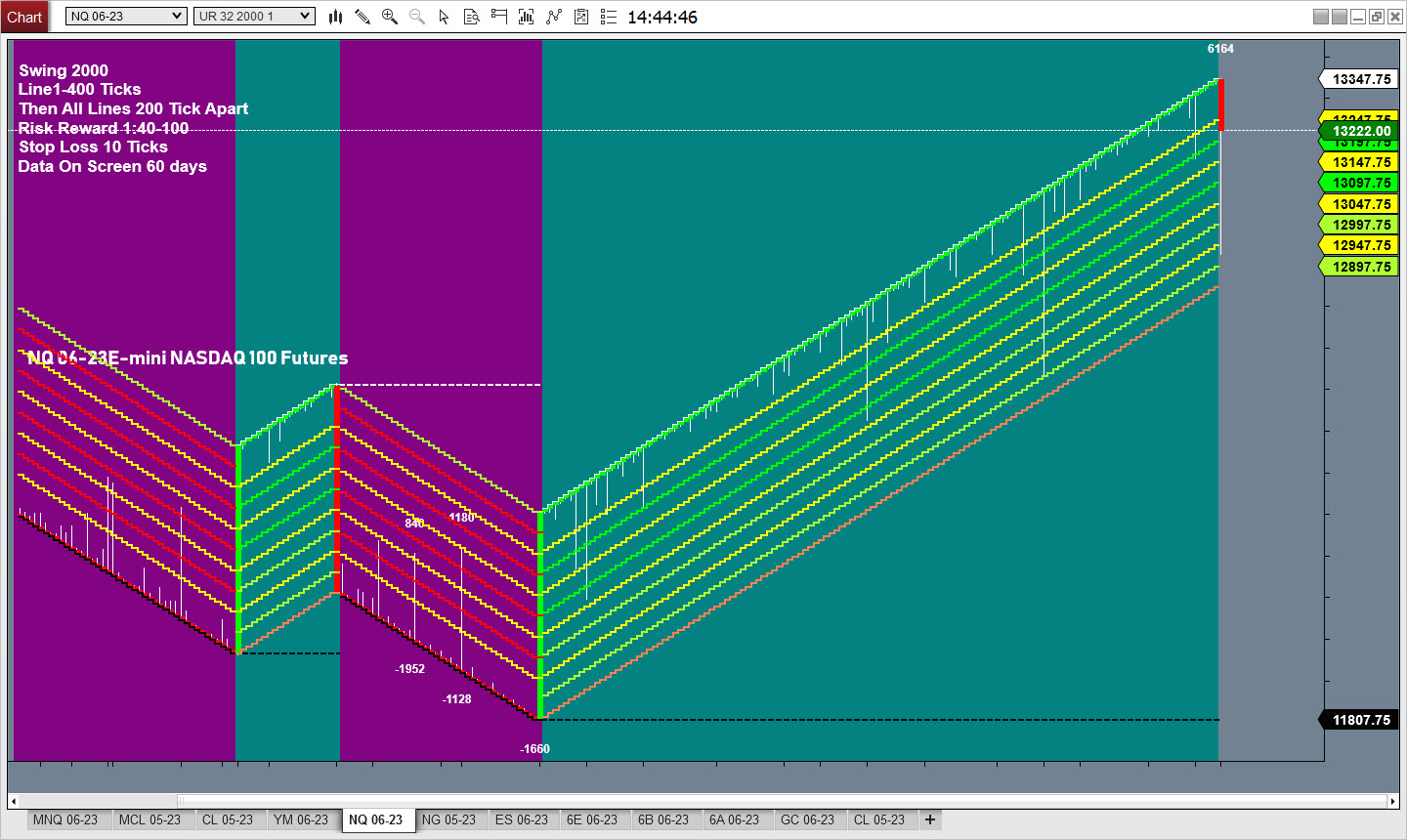Click the 13347.75 price marker
The width and height of the screenshot is (1407, 840).
pos(1360,79)
